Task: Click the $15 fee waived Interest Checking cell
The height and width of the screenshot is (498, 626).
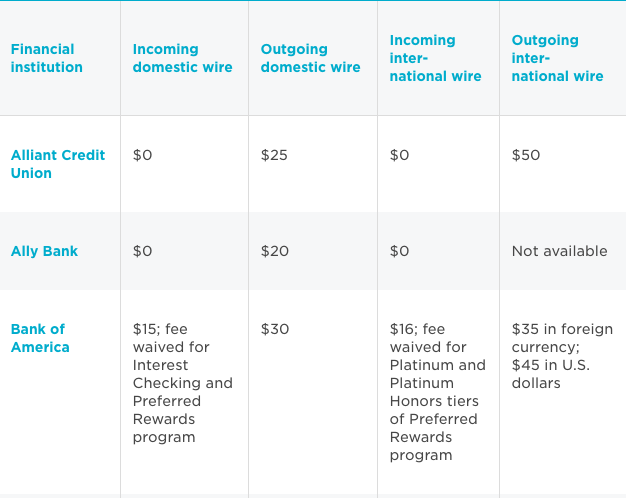Action: pyautogui.click(x=182, y=383)
